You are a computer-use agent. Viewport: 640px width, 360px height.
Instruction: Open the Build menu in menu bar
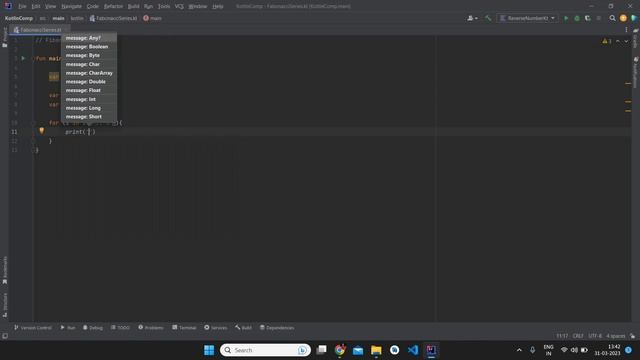tap(133, 6)
